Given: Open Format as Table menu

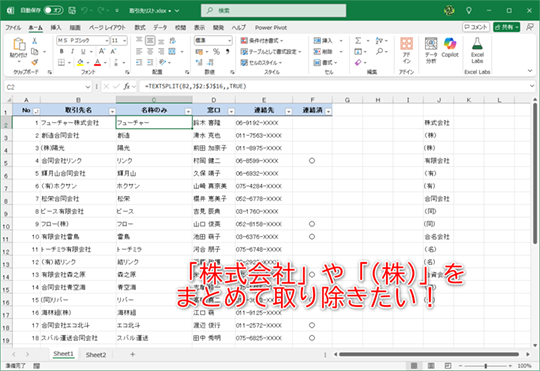Looking at the screenshot, I should click(x=271, y=51).
